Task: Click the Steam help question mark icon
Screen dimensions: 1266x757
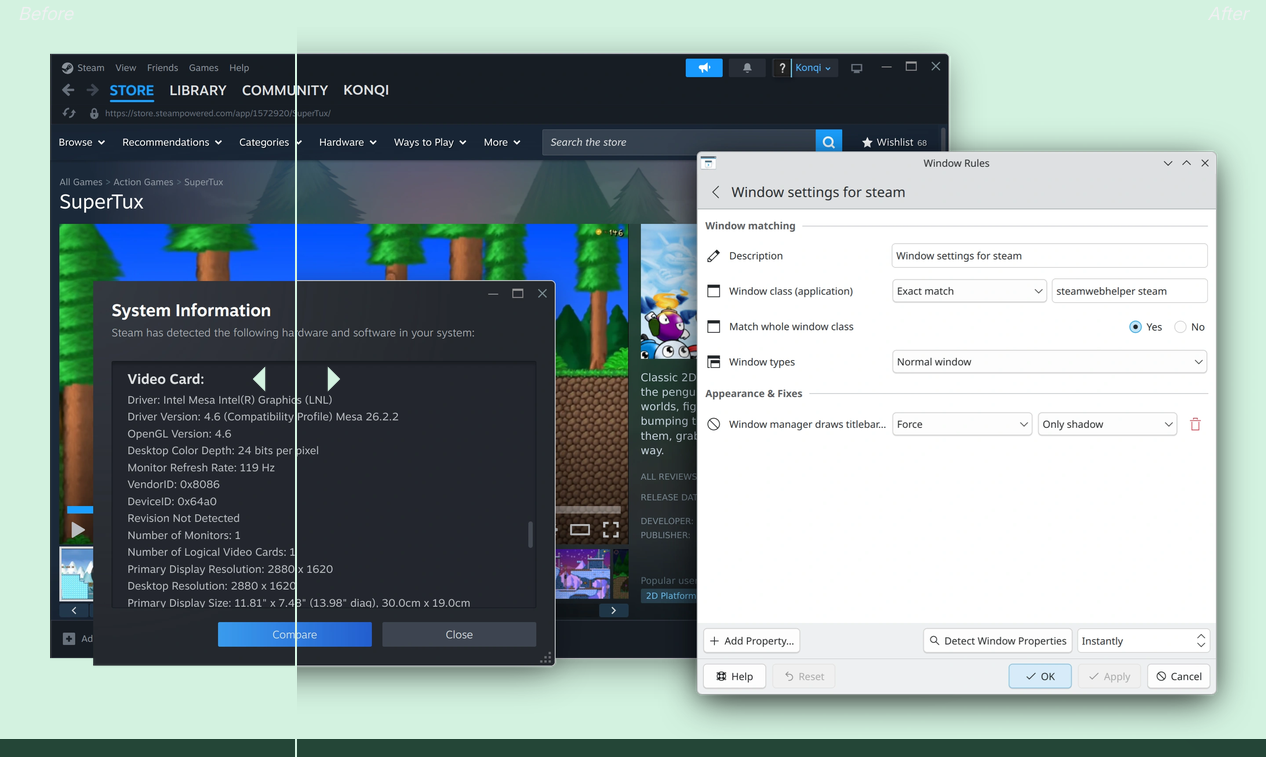Action: [x=782, y=68]
